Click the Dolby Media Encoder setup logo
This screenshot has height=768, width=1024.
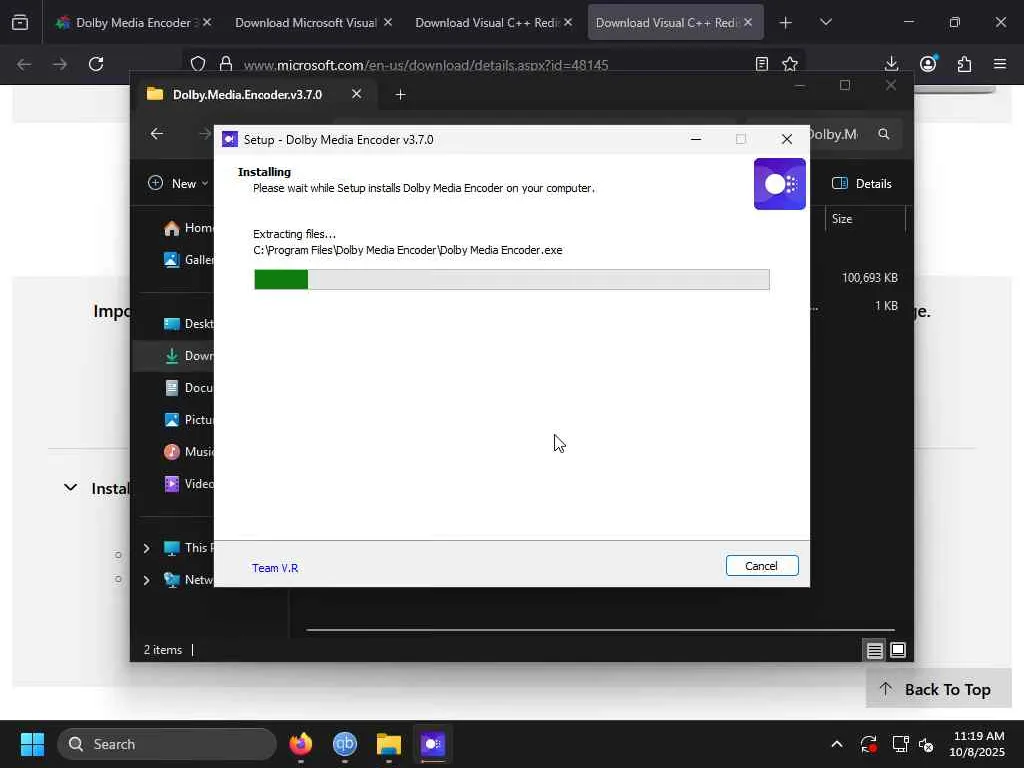click(x=779, y=184)
